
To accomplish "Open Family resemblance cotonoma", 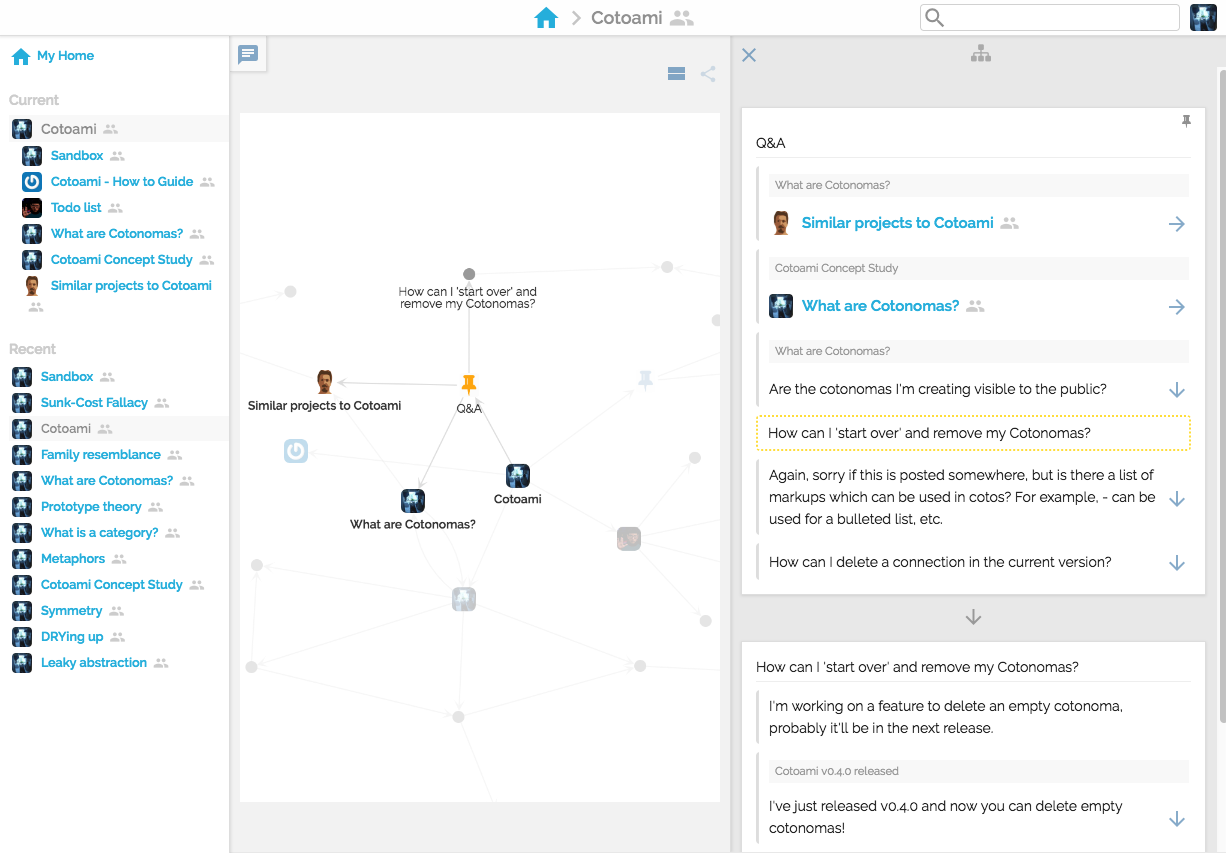I will click(x=101, y=454).
